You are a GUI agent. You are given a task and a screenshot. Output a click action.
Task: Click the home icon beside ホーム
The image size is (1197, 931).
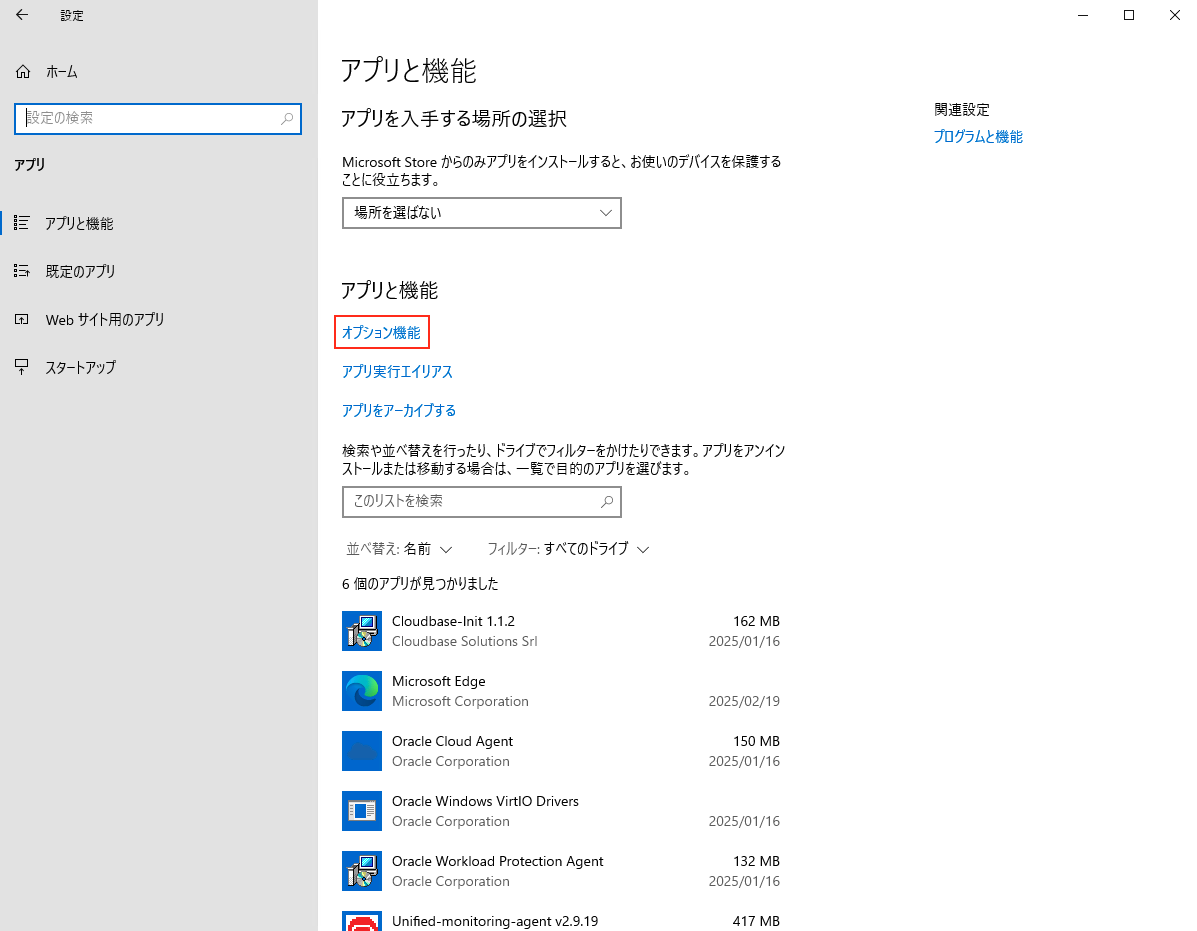(x=23, y=72)
